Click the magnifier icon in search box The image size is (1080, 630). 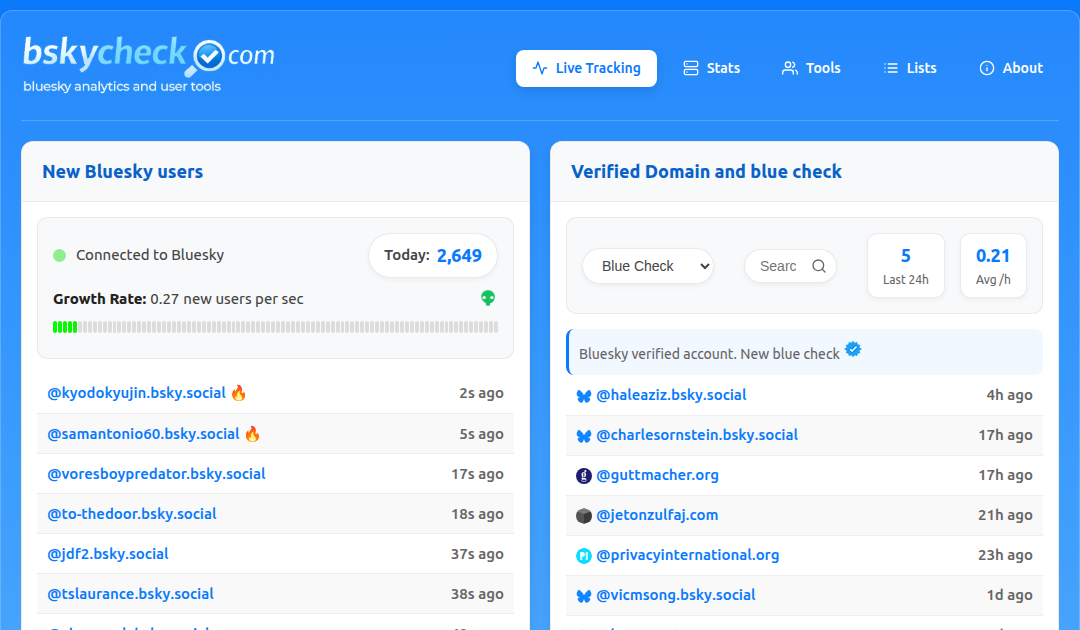(x=819, y=266)
